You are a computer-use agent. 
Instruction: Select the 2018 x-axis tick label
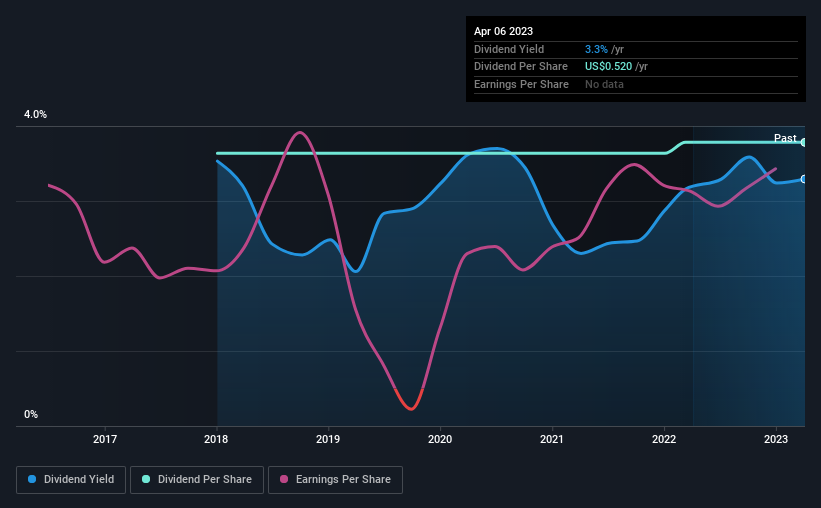click(x=216, y=439)
